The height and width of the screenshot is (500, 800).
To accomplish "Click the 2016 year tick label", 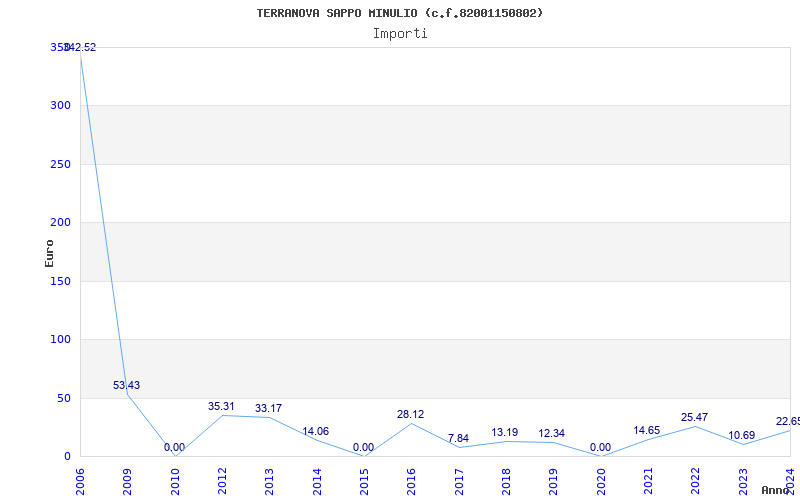I will click(411, 482).
